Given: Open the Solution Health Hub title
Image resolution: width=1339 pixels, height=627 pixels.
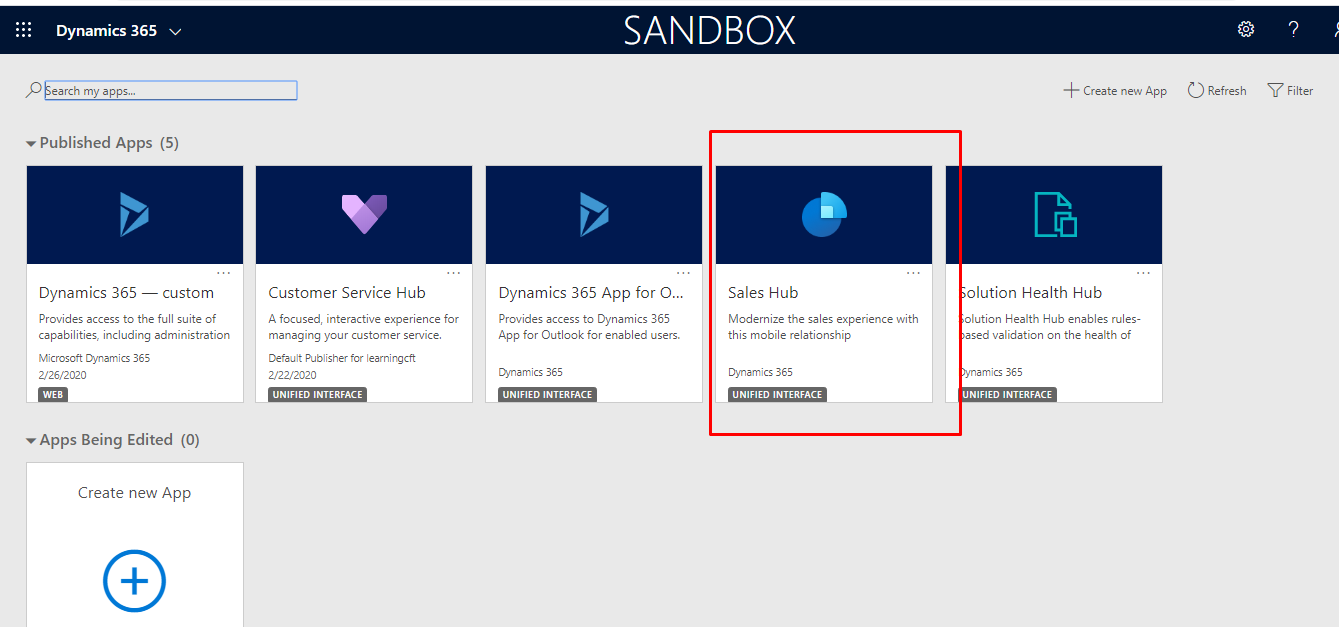Looking at the screenshot, I should [x=1030, y=293].
